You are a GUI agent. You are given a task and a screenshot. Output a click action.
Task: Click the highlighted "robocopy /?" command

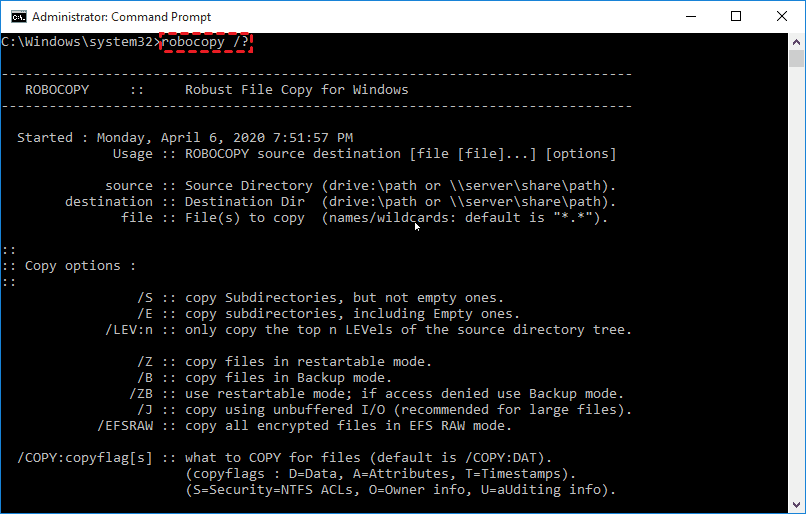click(206, 42)
